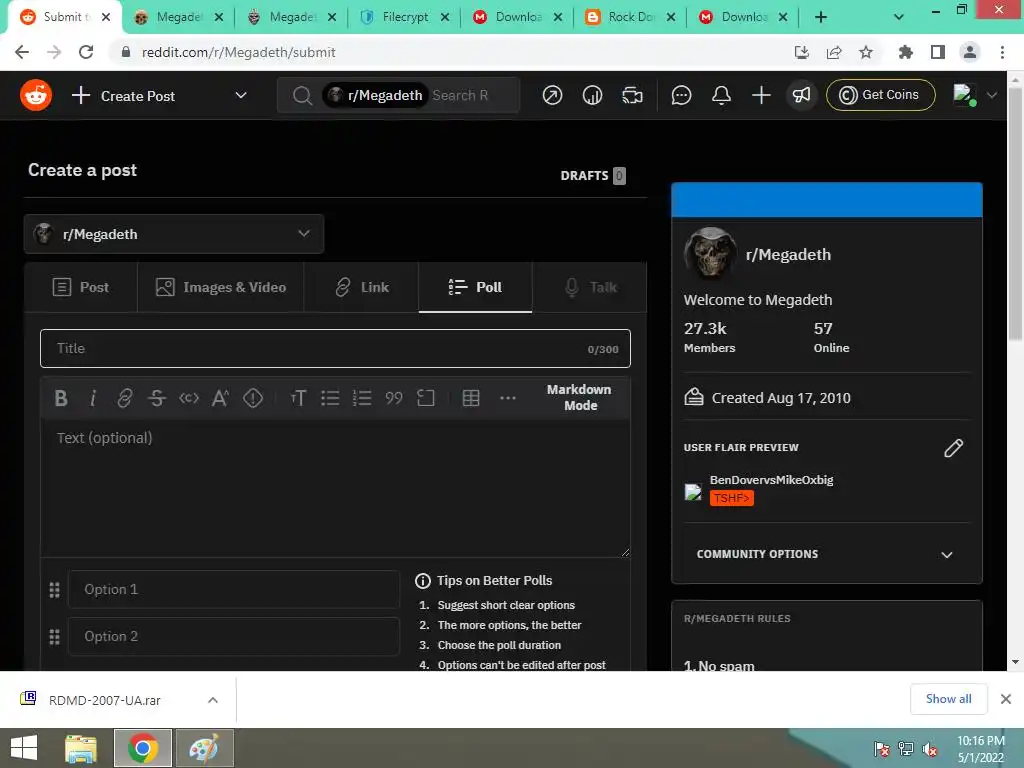Open Chrome extensions puzzle icon
The width and height of the screenshot is (1024, 768).
click(x=905, y=52)
